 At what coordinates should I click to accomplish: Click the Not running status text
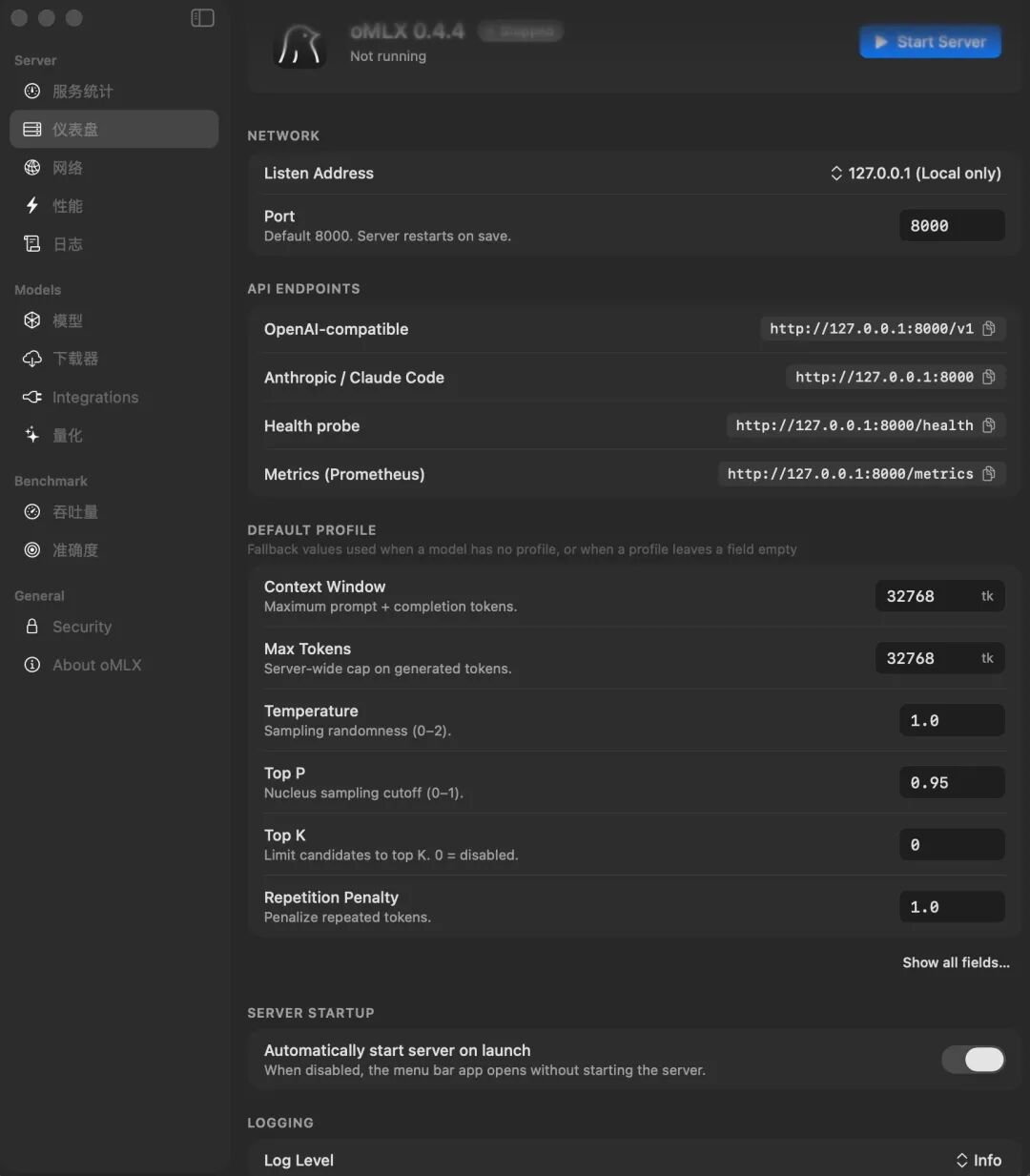tap(388, 56)
